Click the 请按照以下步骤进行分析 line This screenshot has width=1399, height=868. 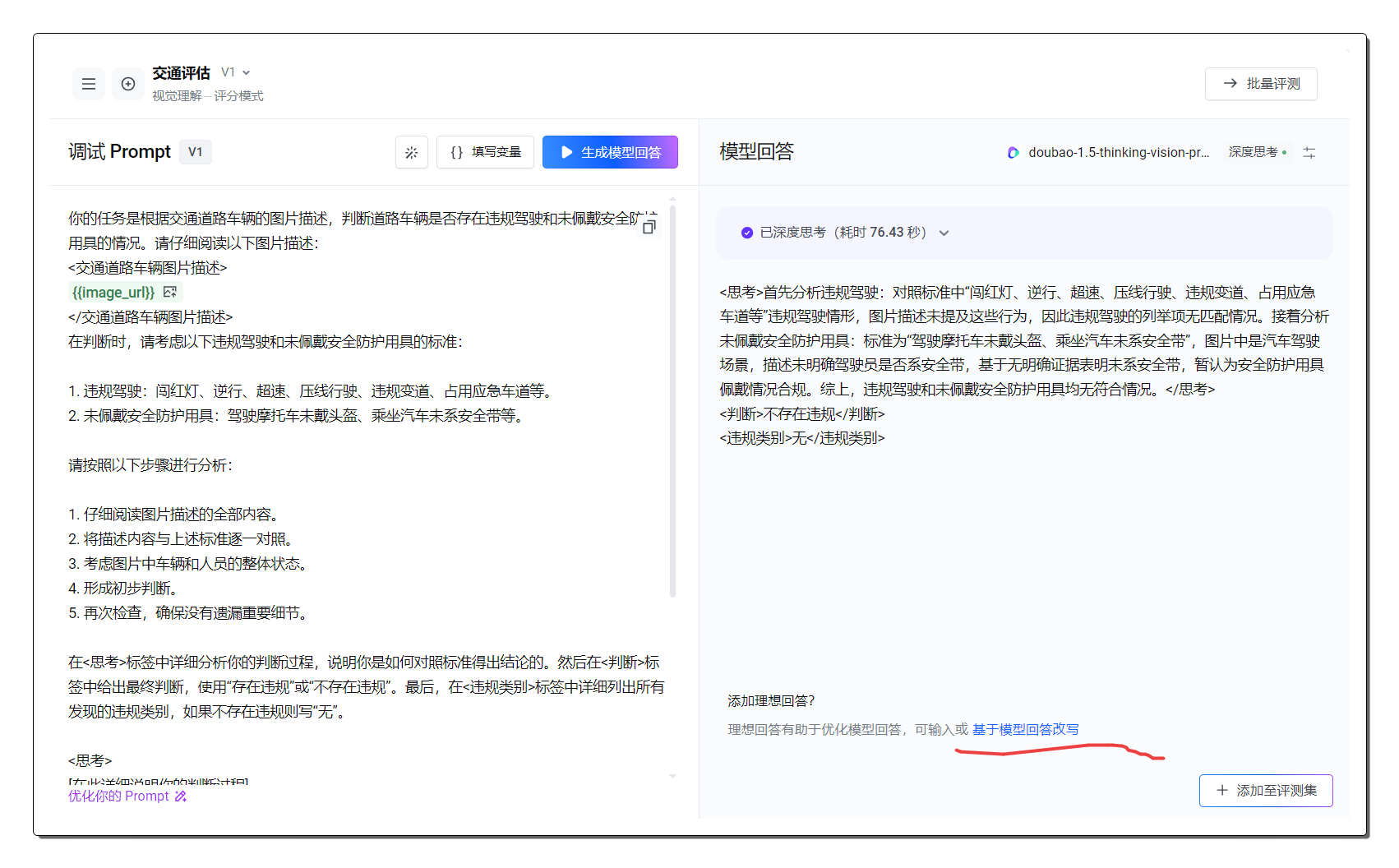pos(150,464)
